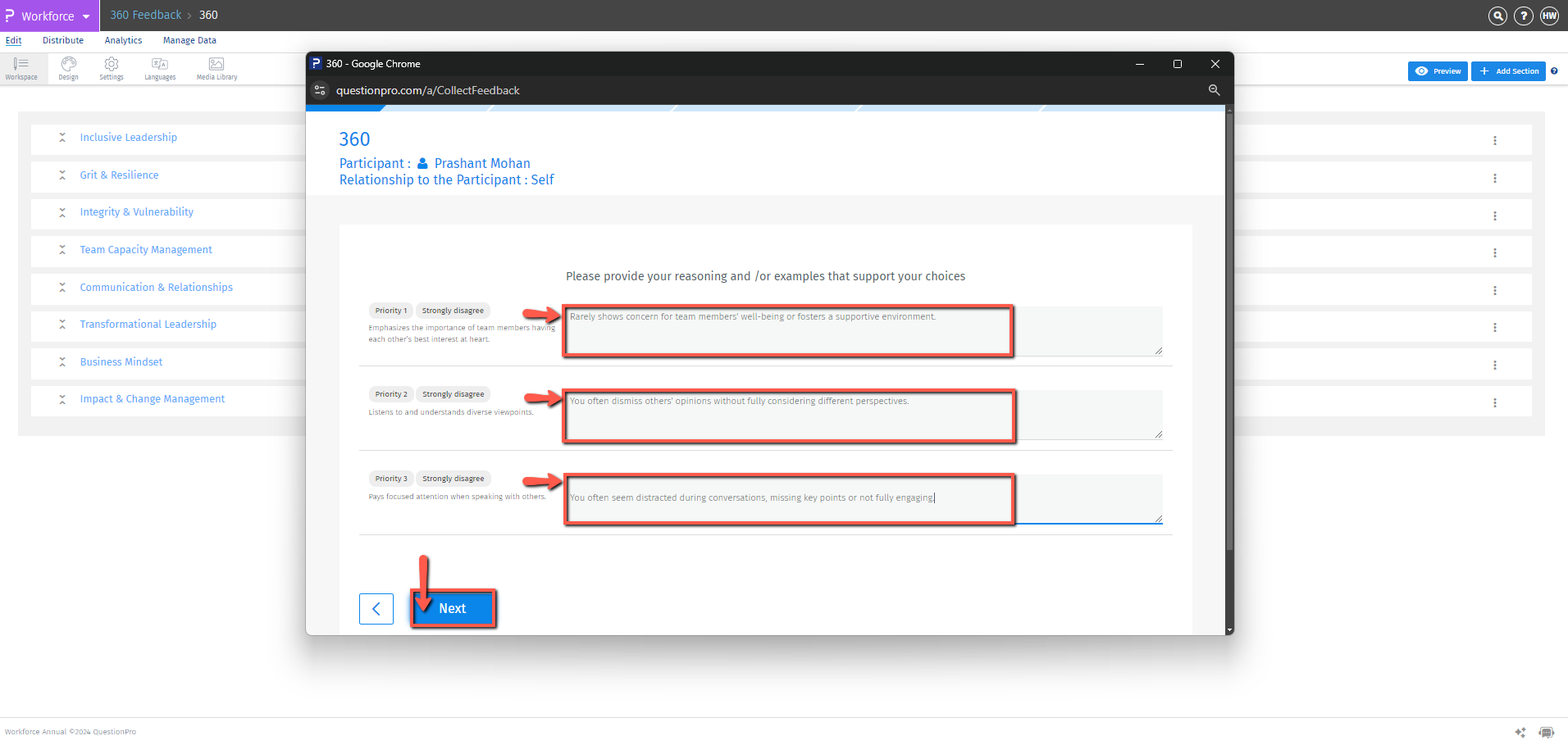Go back with the previous arrow button
Image resolution: width=1568 pixels, height=745 pixels.
coord(376,609)
